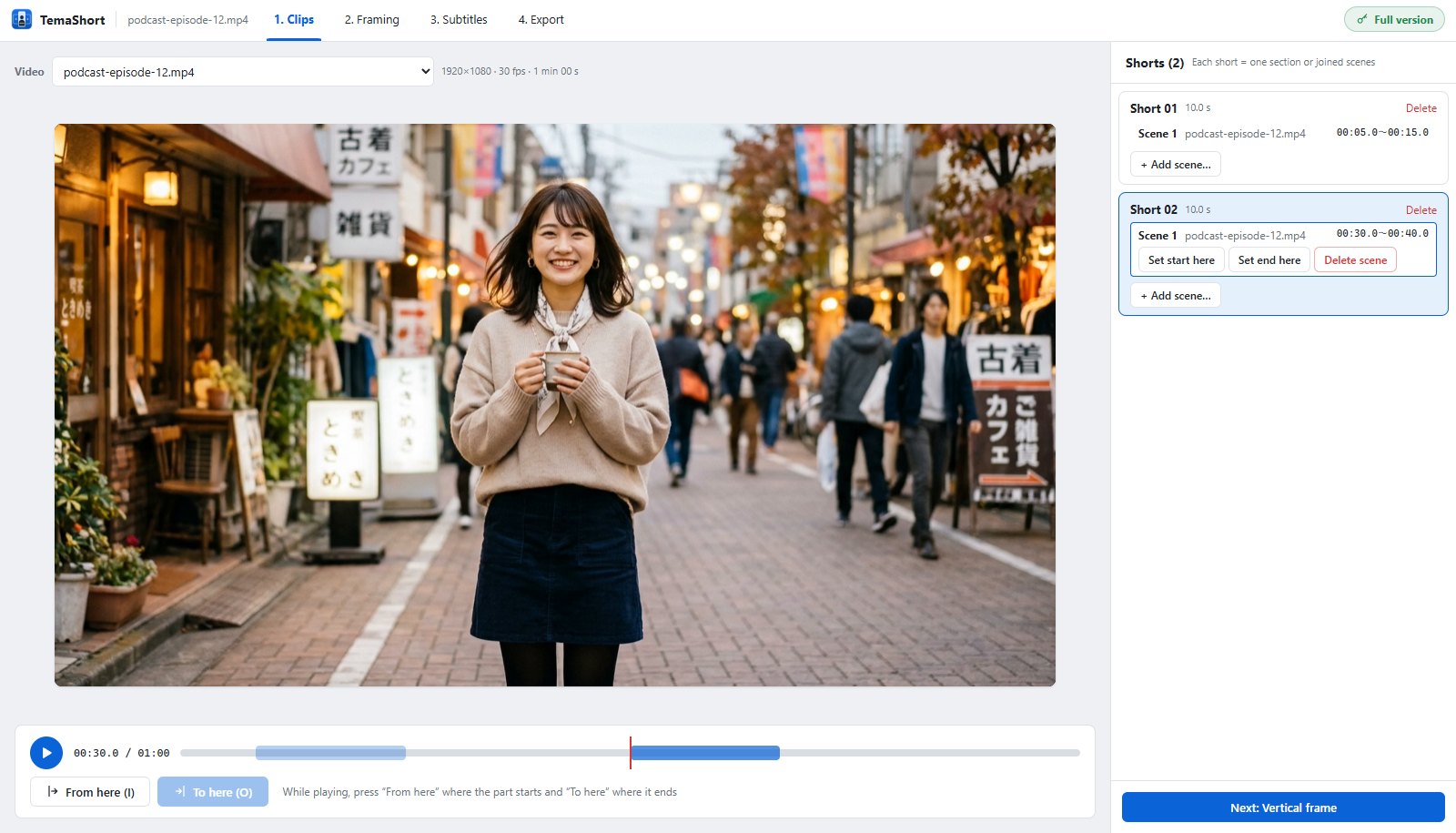This screenshot has width=1456, height=833.
Task: Switch to the 2. Framing tab
Action: point(371,20)
